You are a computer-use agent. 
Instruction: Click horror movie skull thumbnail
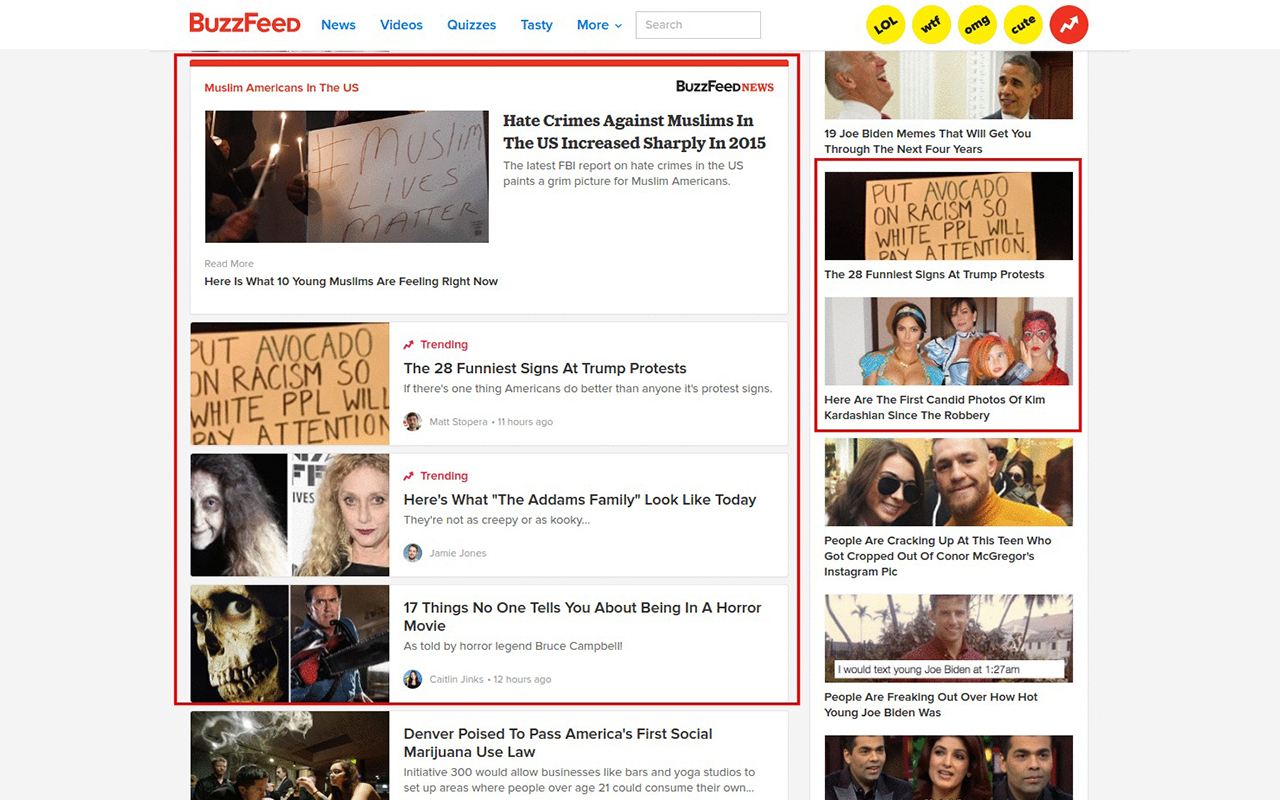click(x=290, y=644)
